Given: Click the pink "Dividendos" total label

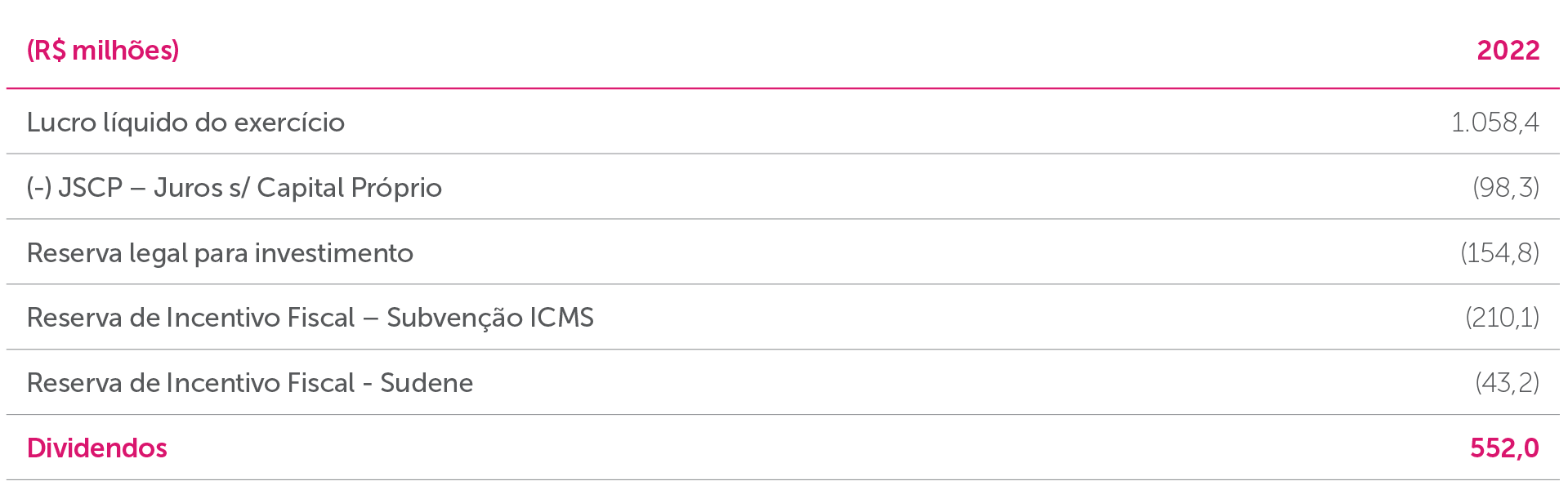Looking at the screenshot, I should pos(97,448).
